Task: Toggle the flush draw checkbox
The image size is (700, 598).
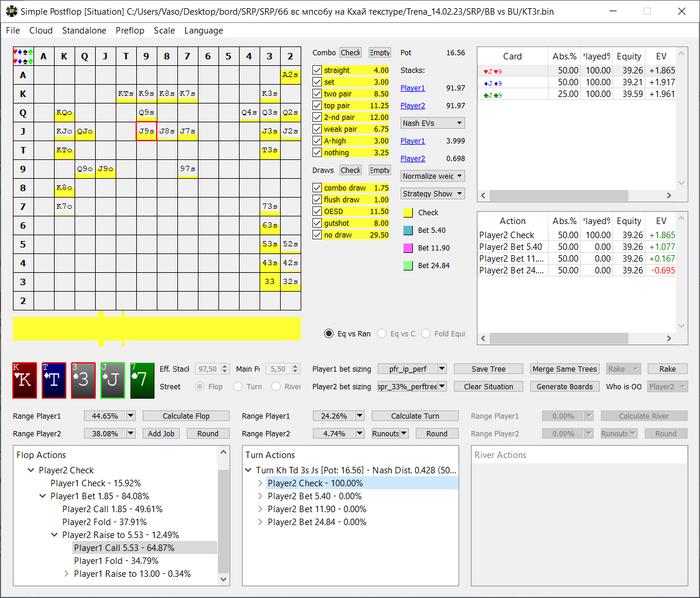Action: tap(318, 200)
